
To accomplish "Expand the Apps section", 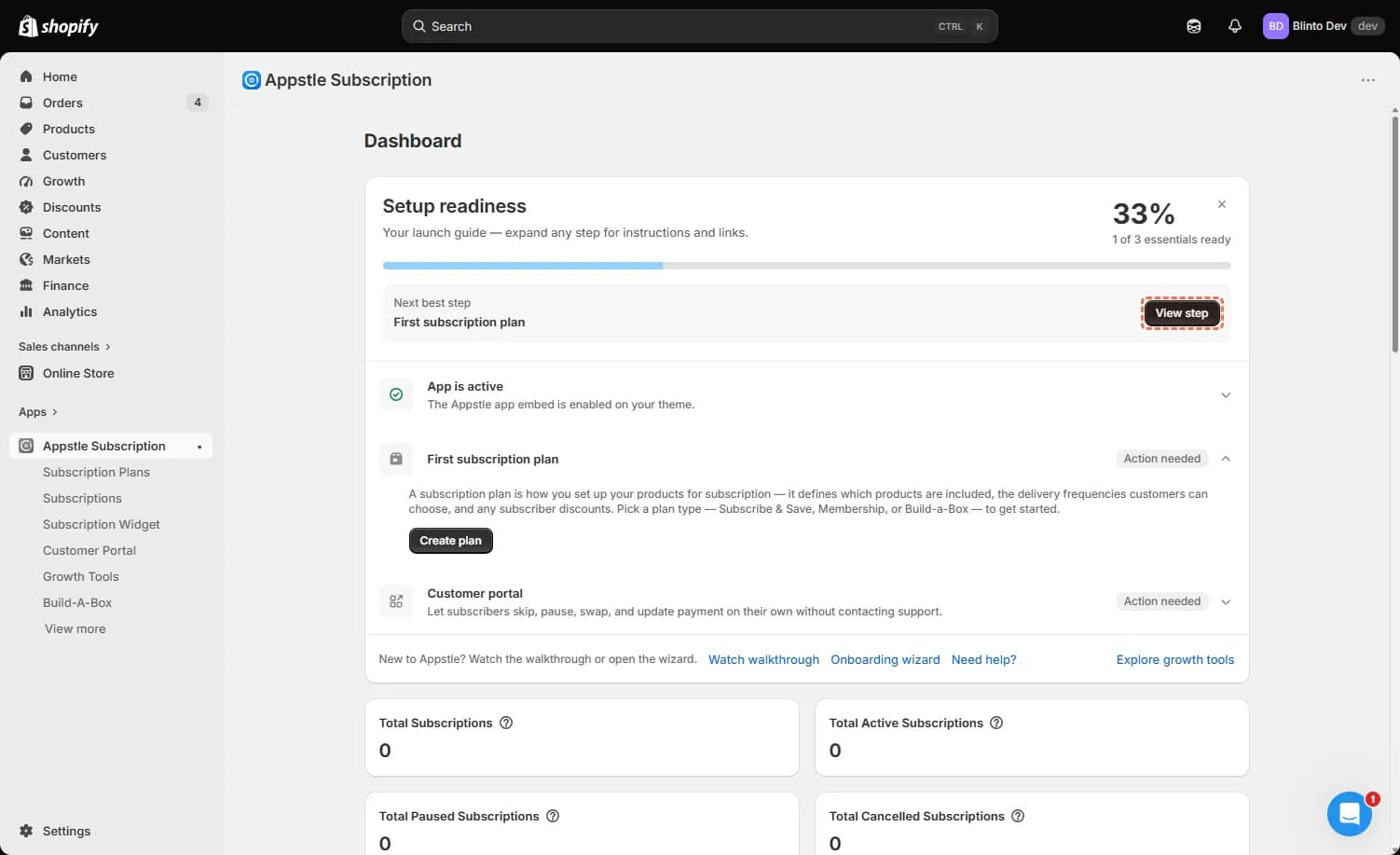I will [x=38, y=412].
